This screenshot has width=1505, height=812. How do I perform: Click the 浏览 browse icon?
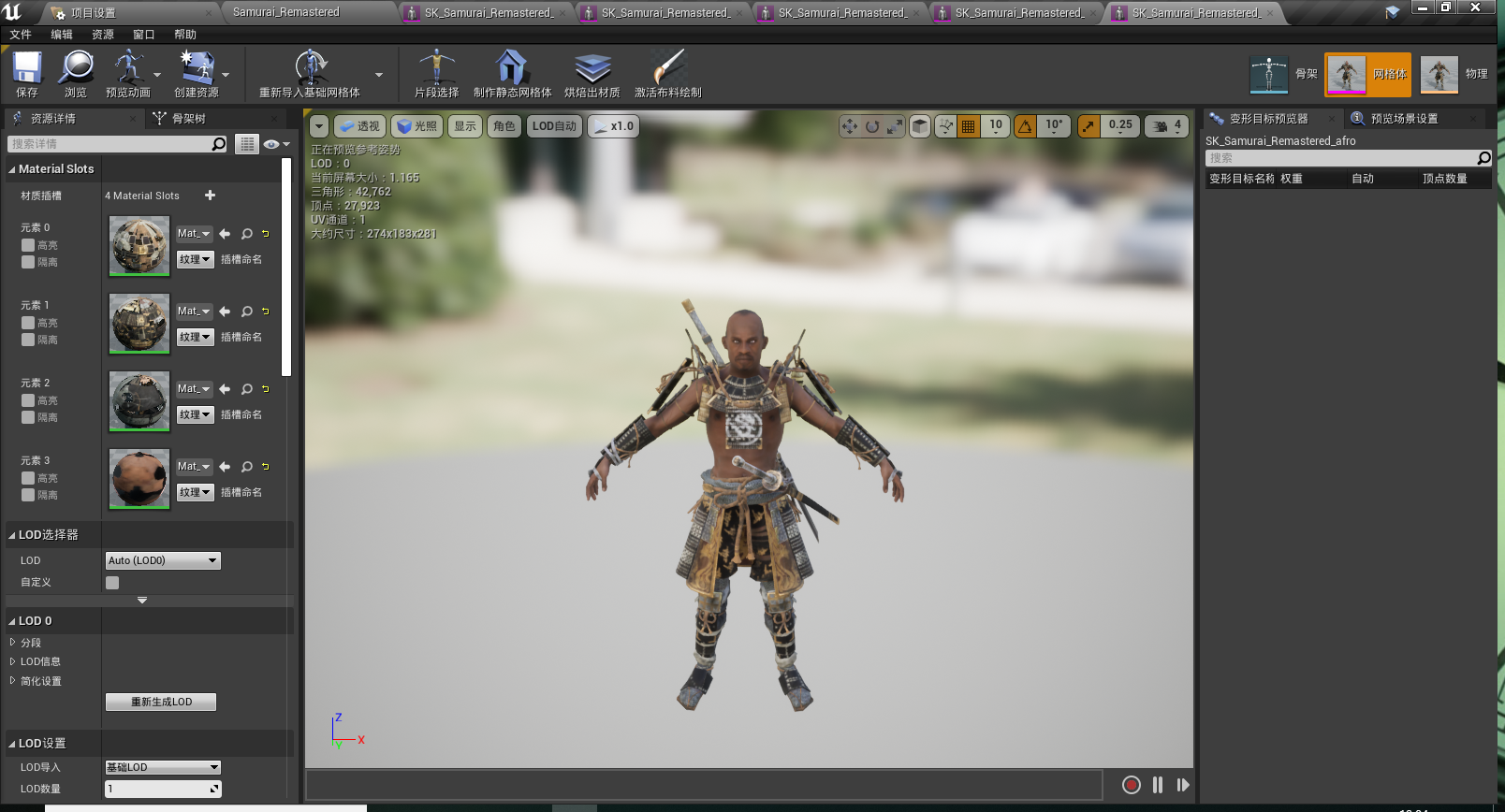pyautogui.click(x=76, y=69)
